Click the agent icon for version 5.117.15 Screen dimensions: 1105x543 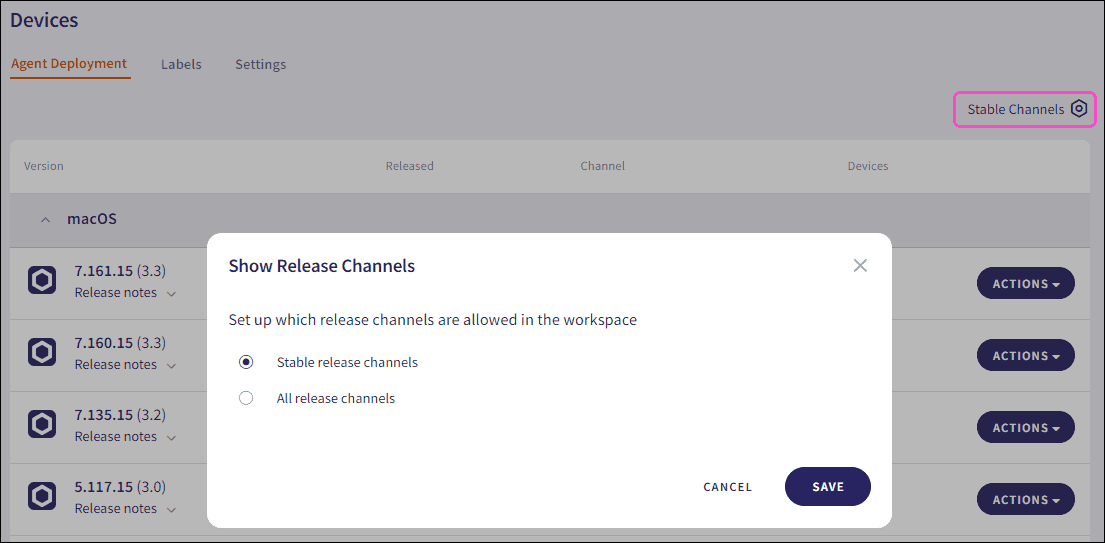(x=42, y=497)
